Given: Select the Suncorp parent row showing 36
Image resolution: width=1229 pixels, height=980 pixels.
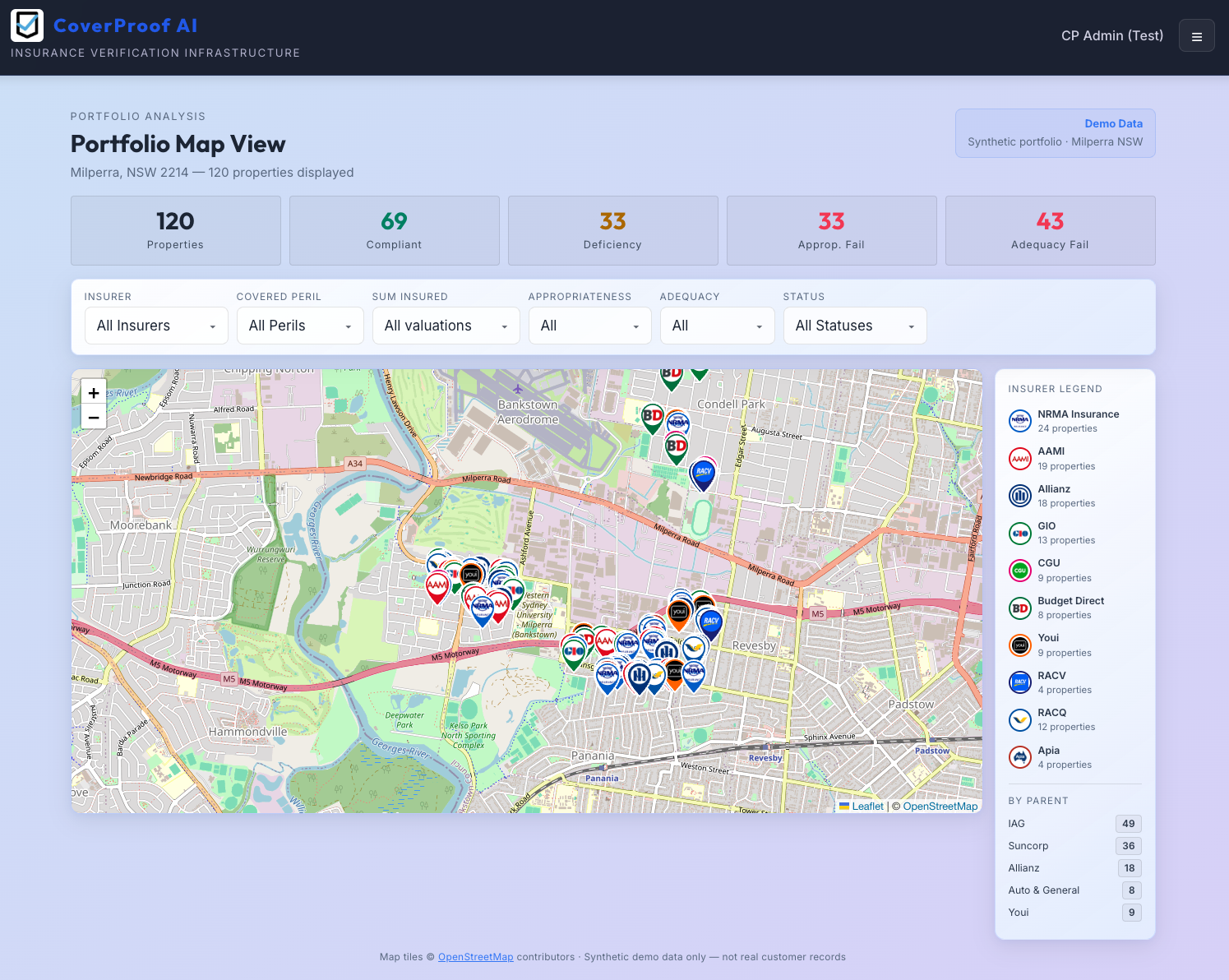Looking at the screenshot, I should click(1075, 846).
